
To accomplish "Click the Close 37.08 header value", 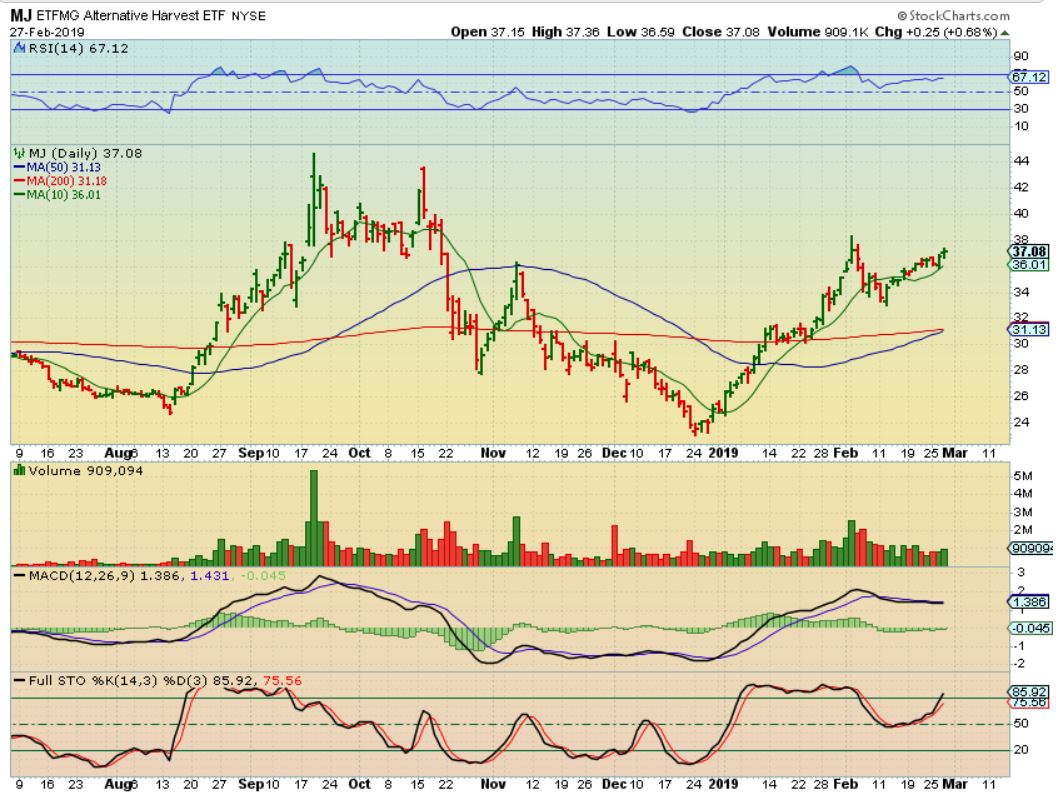I will tap(721, 32).
